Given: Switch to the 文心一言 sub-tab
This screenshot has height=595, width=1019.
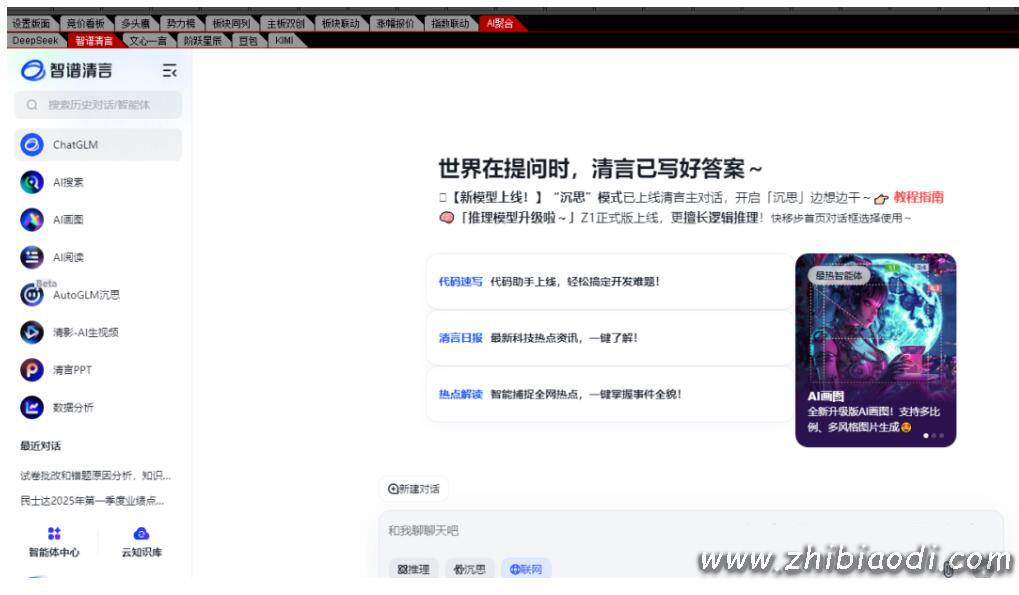Looking at the screenshot, I should pyautogui.click(x=148, y=40).
